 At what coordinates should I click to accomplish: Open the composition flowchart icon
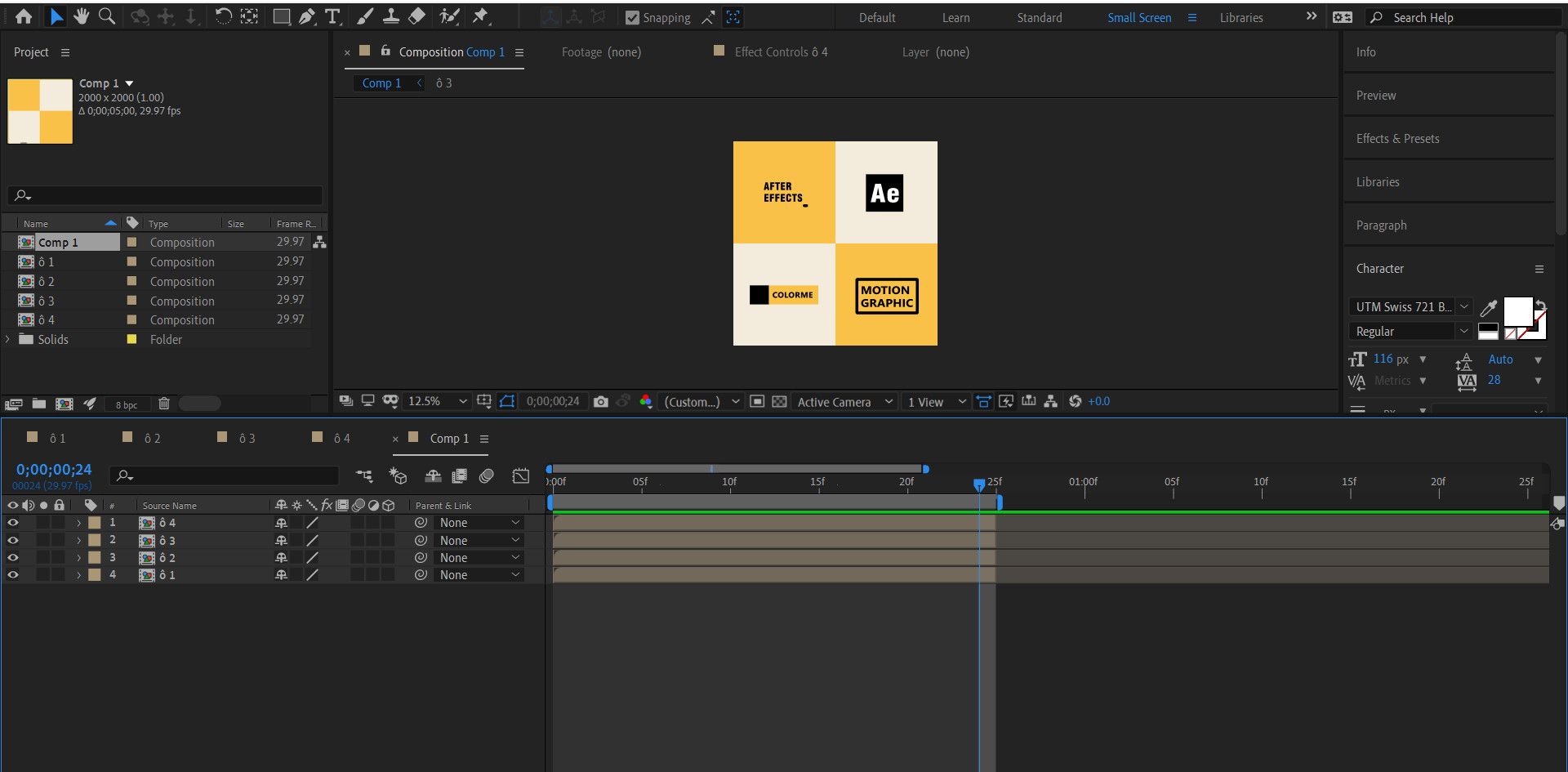[x=1050, y=401]
